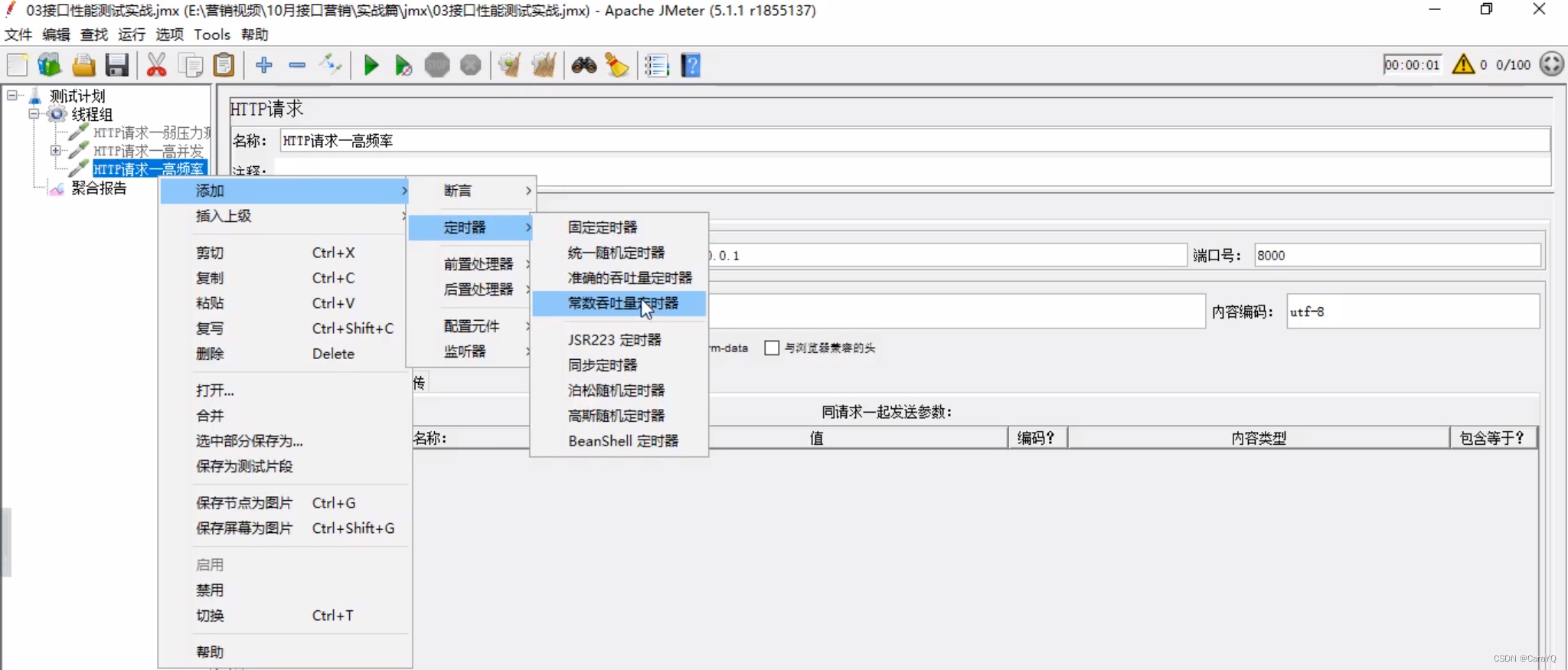
Task: Open the 帮助 menu in menu bar
Action: click(255, 34)
